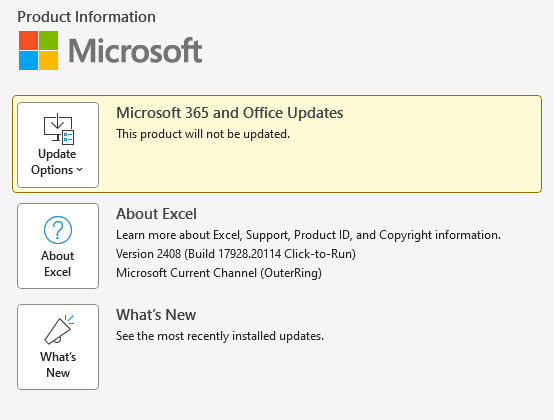Click the About Excel section heading
Screen dimensions: 554x420
click(156, 214)
